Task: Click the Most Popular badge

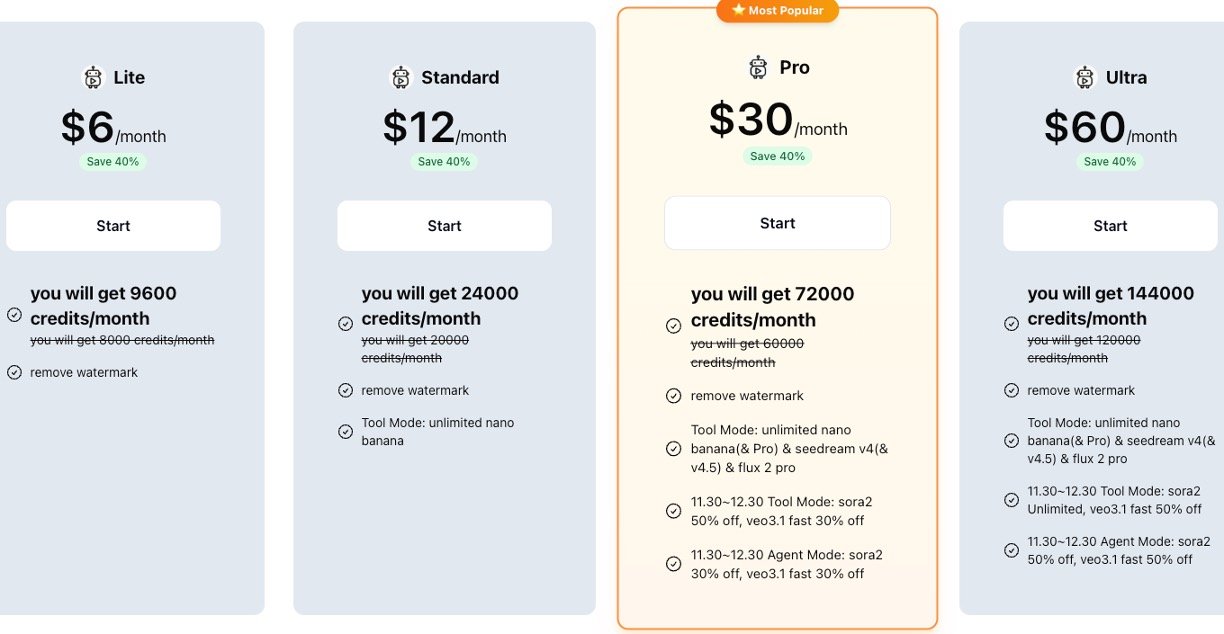Action: point(778,10)
